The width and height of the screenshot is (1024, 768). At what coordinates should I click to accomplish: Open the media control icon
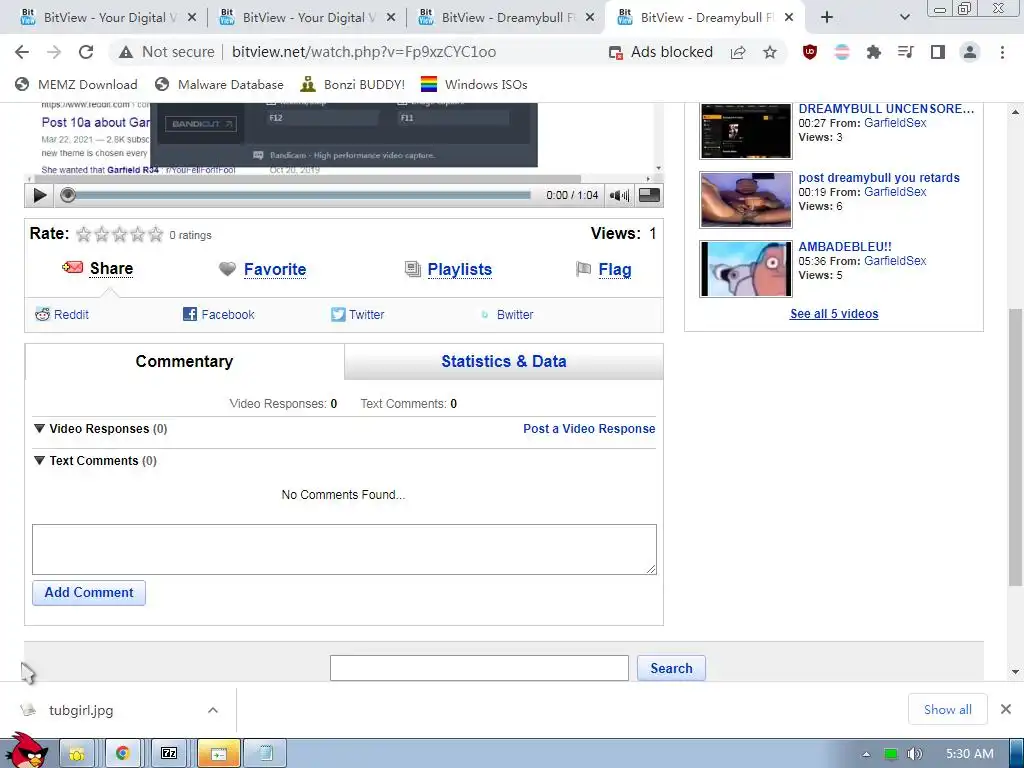click(906, 52)
